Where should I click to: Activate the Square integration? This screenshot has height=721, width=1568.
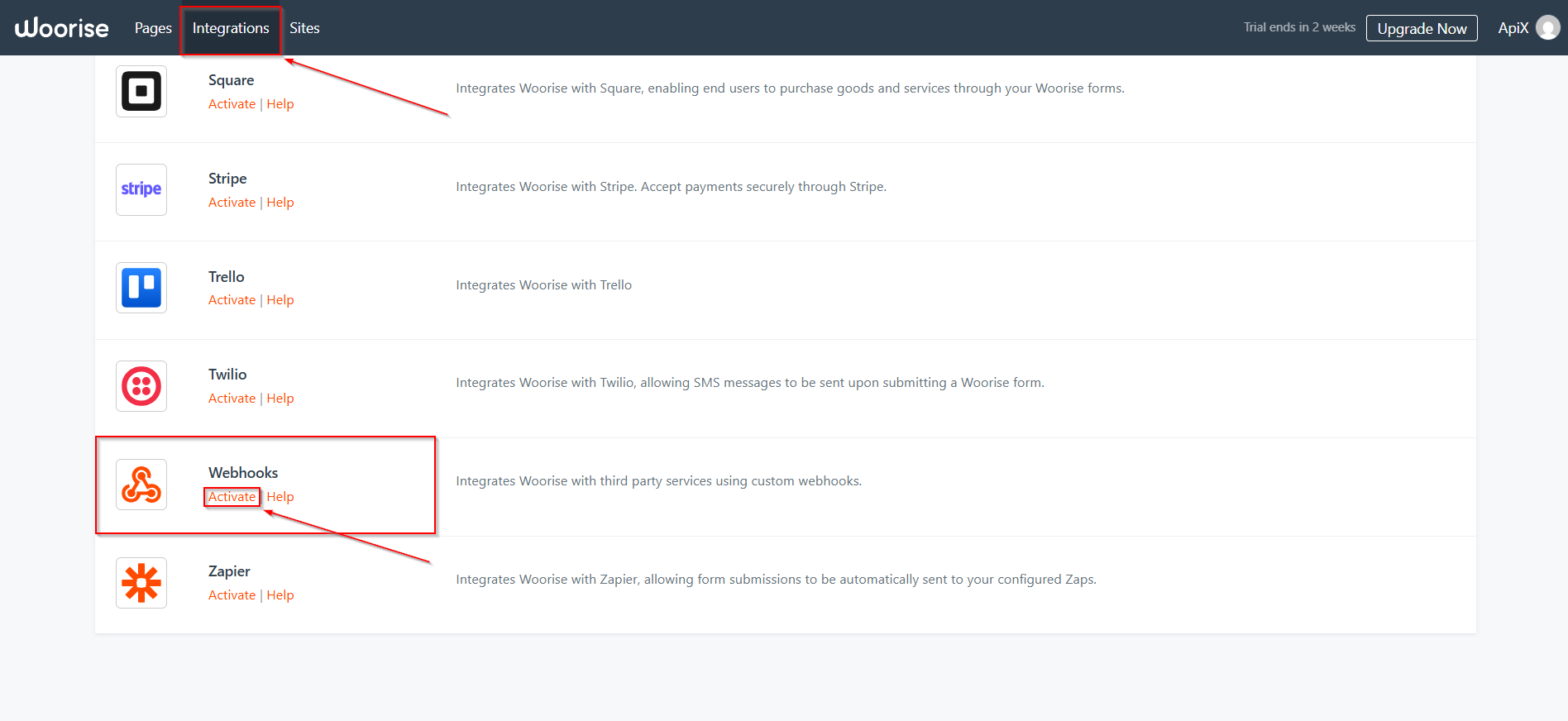coord(232,104)
